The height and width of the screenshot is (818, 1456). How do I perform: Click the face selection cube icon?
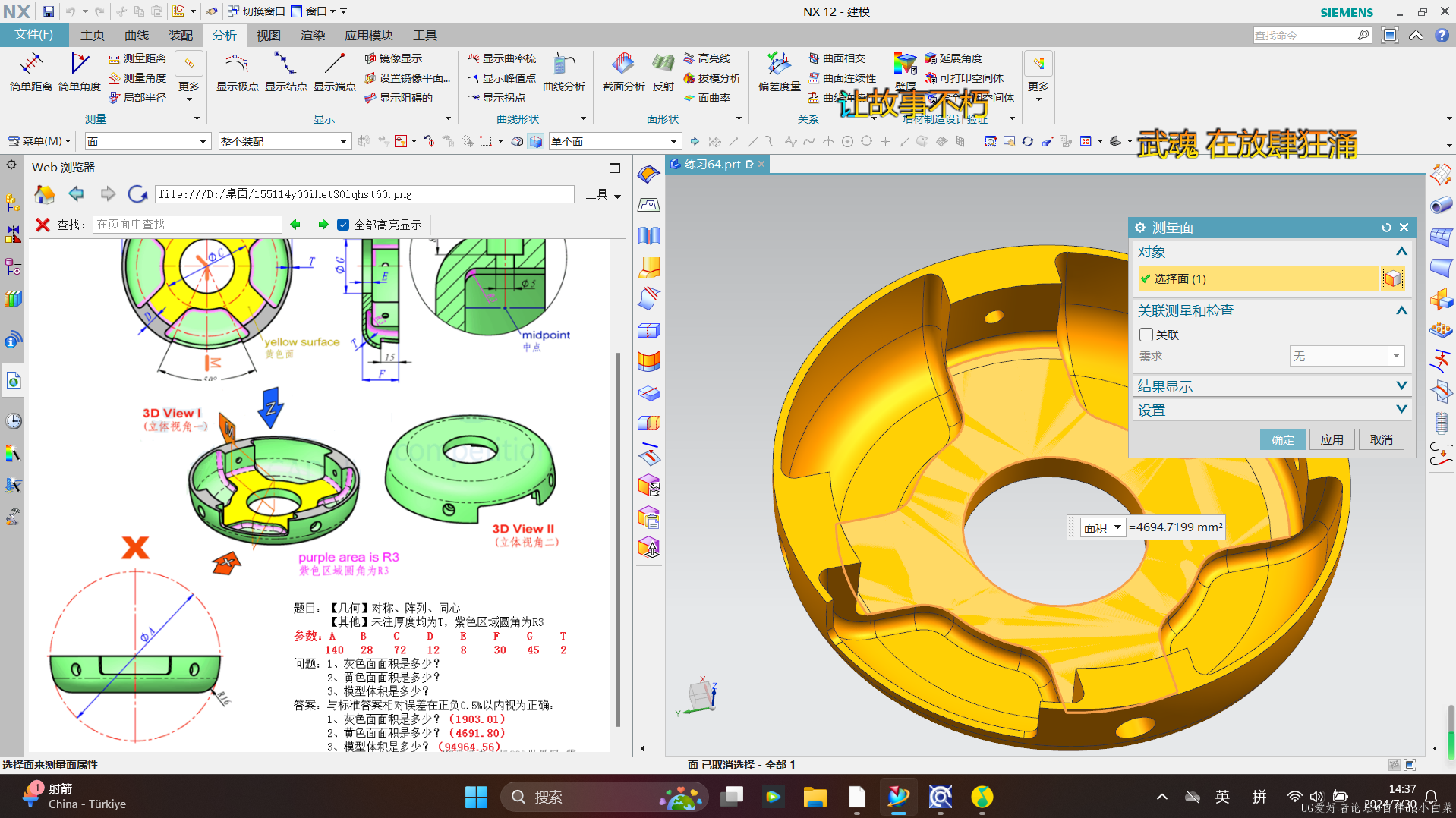[1392, 278]
